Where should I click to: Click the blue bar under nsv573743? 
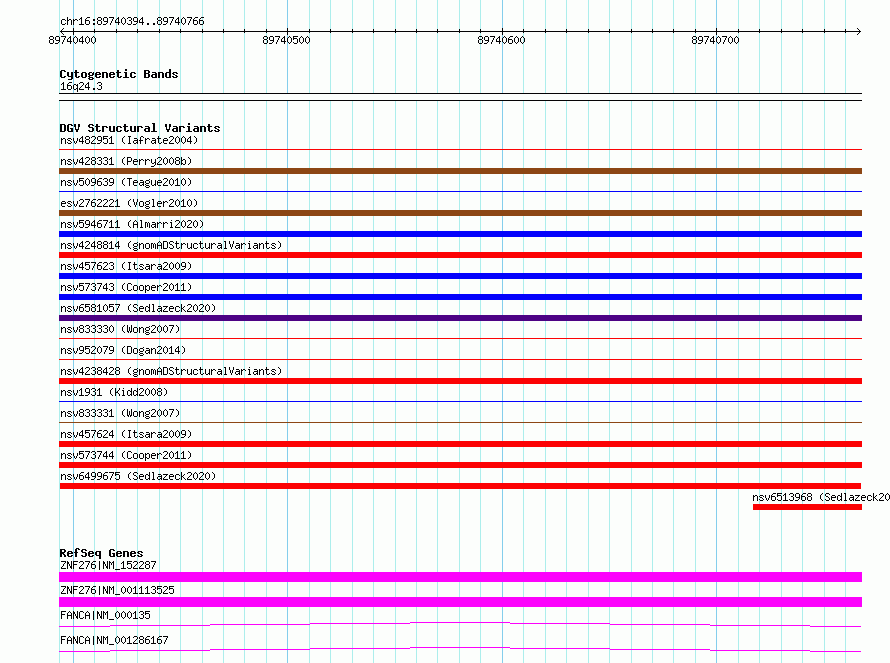coord(460,297)
